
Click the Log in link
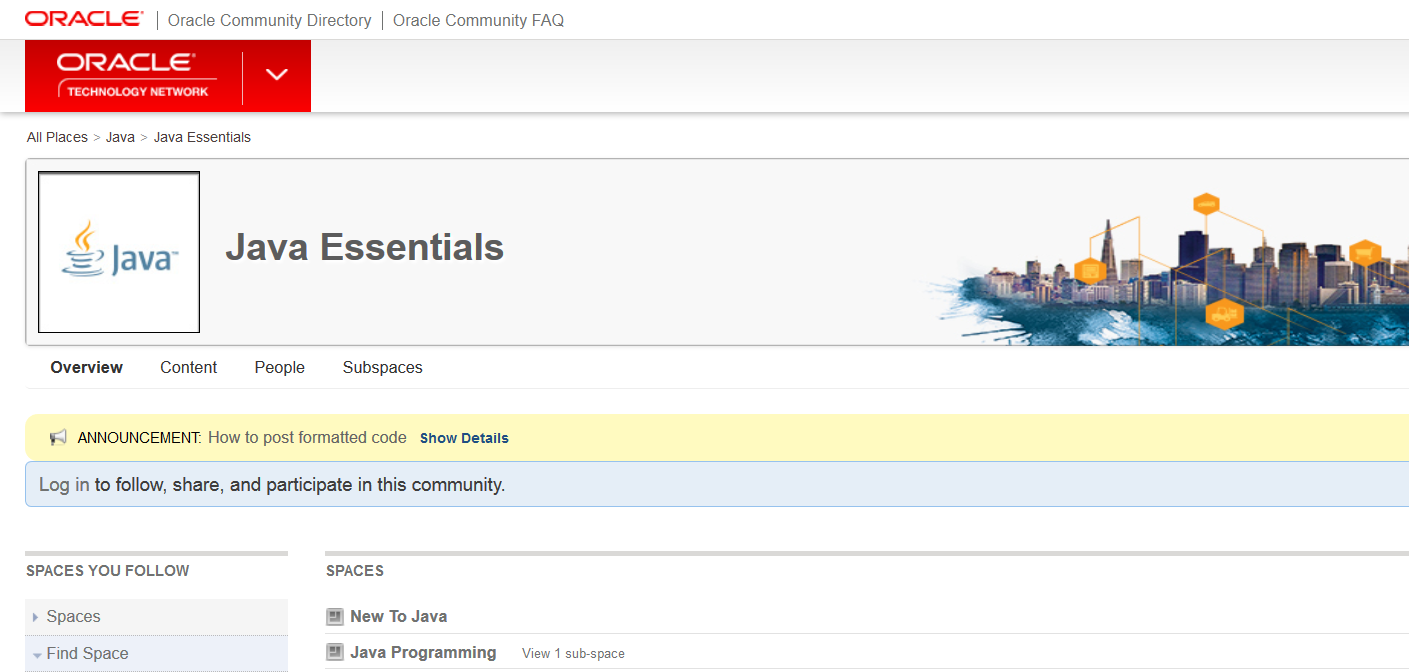click(63, 484)
